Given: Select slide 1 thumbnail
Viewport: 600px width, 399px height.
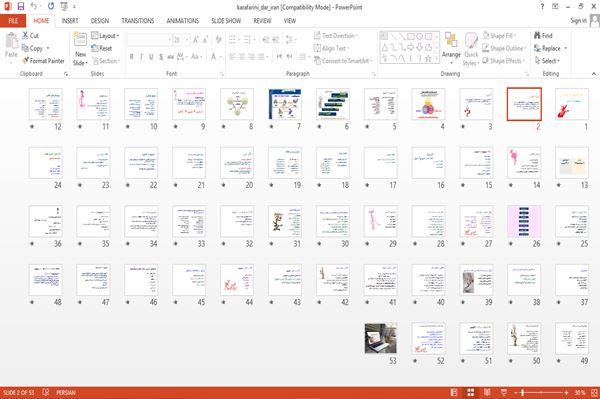Looking at the screenshot, I should coord(572,104).
